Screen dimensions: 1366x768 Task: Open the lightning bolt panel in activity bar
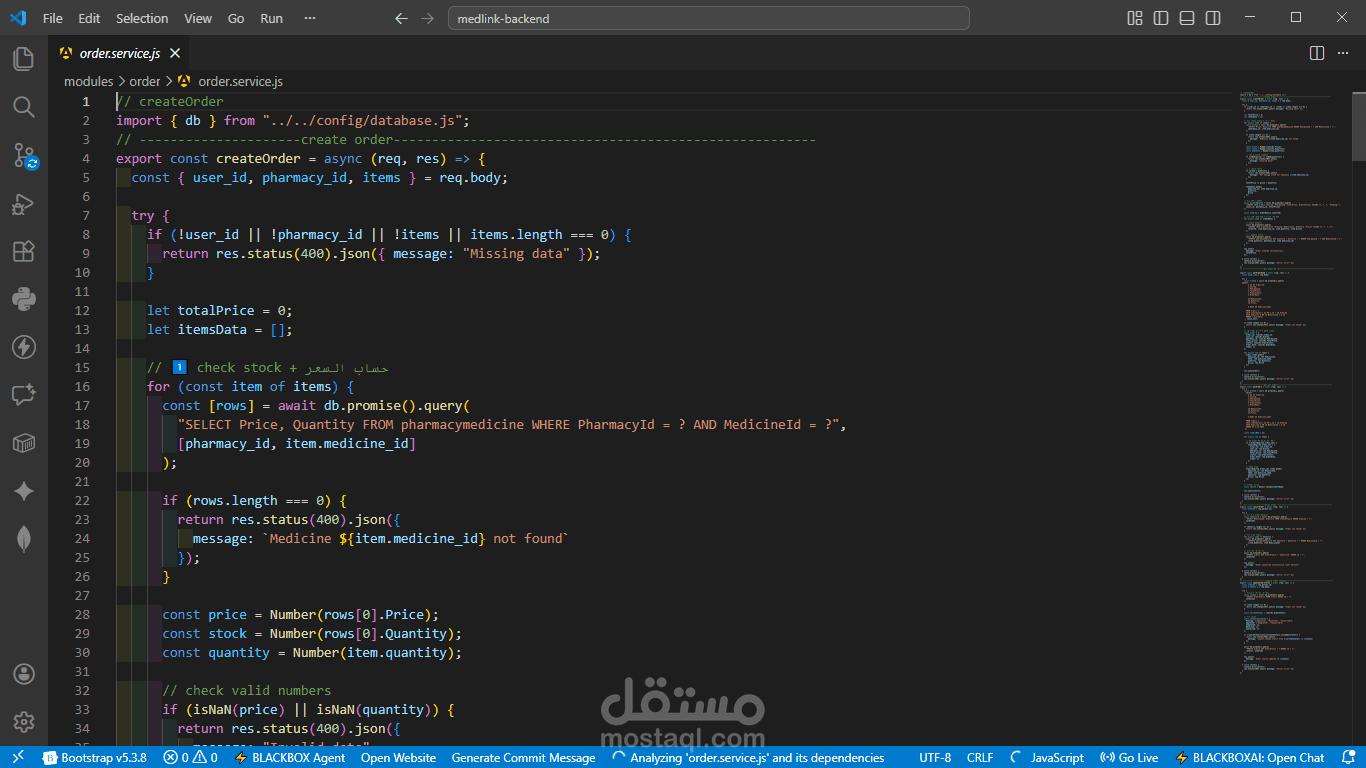click(x=24, y=347)
